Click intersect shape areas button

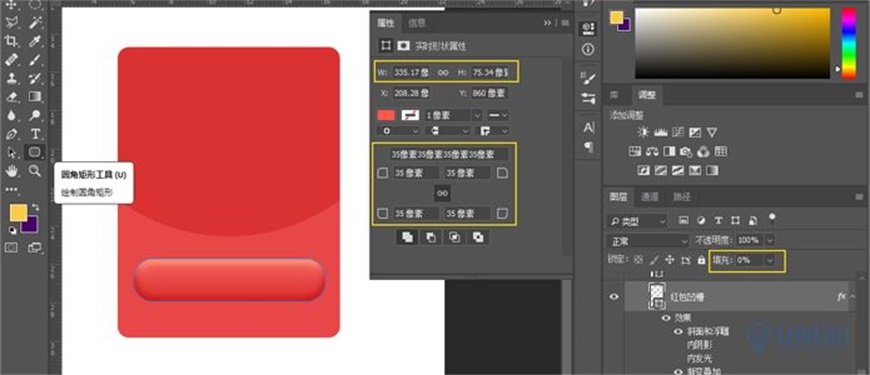pyautogui.click(x=454, y=237)
